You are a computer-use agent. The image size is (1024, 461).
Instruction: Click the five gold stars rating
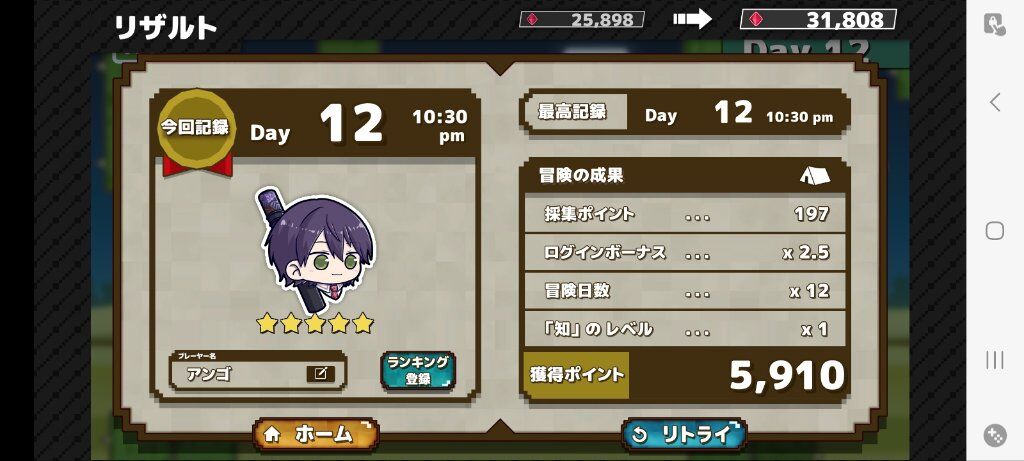[315, 323]
